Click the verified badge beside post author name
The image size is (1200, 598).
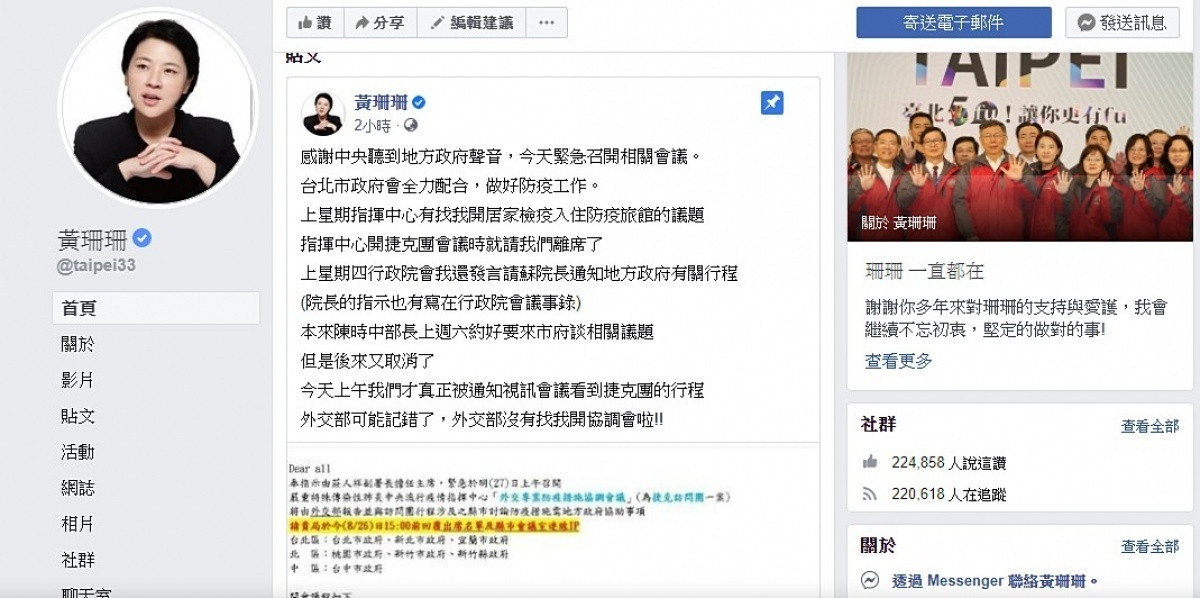(420, 102)
